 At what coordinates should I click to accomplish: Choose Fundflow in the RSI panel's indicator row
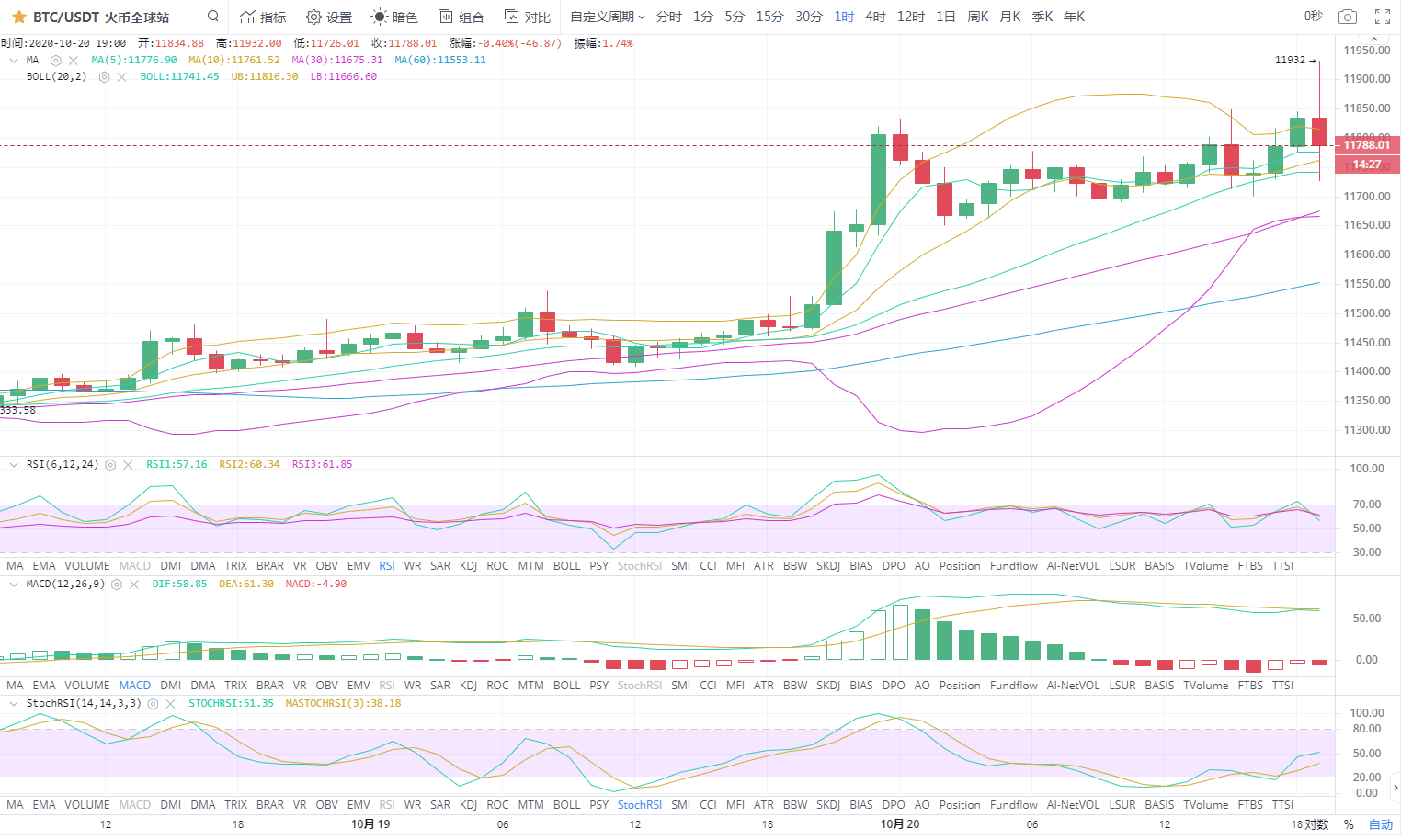[1014, 566]
